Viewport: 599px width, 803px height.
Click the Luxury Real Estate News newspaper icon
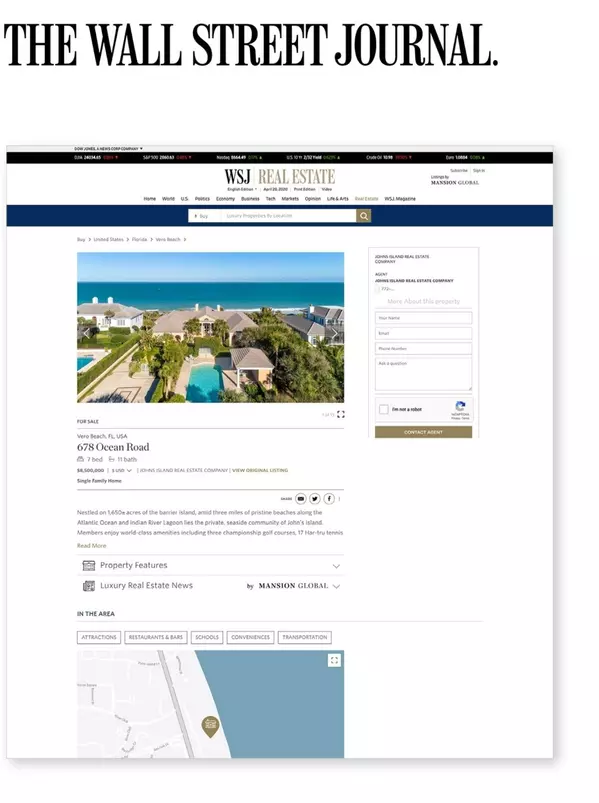[x=89, y=586]
